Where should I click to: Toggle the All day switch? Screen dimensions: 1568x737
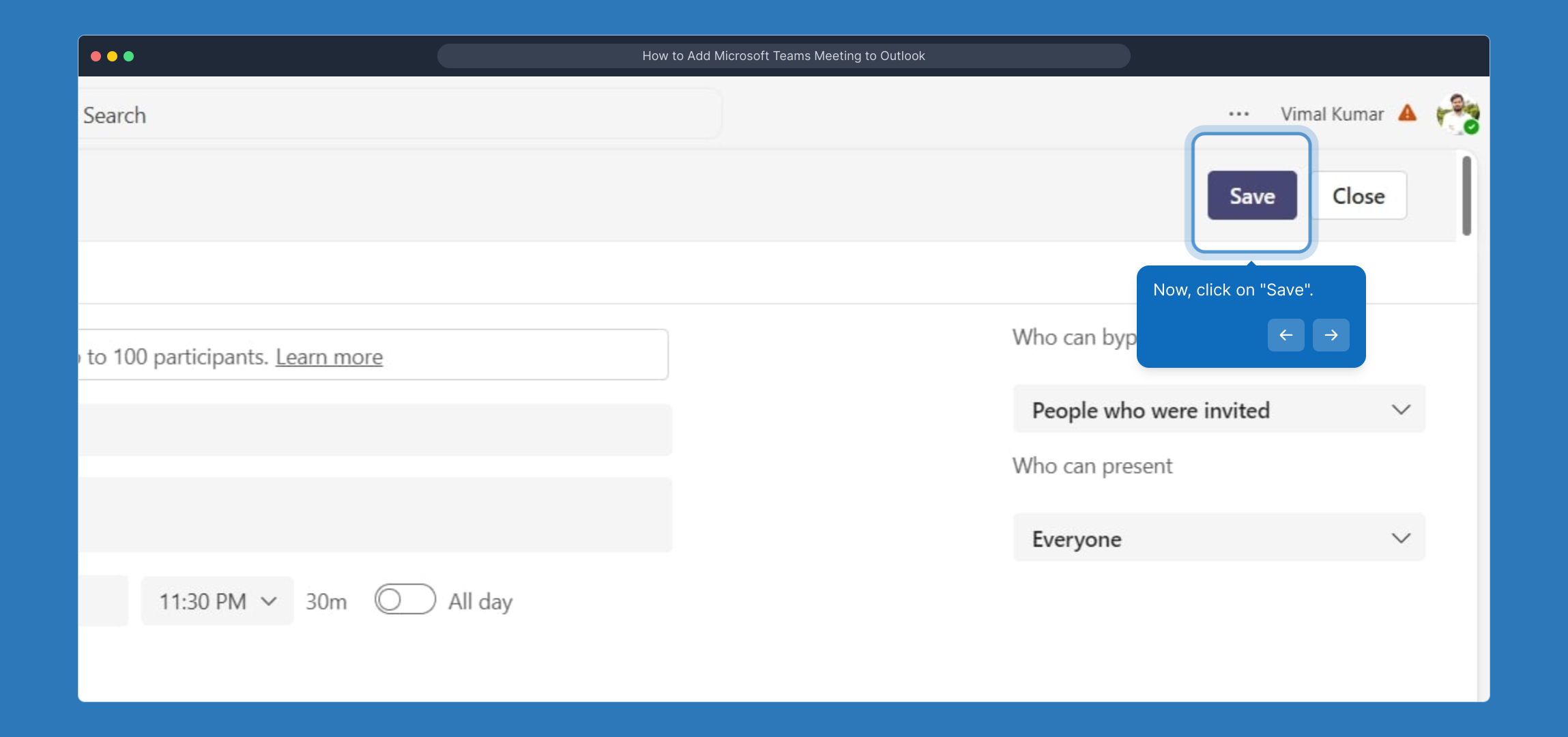point(405,600)
